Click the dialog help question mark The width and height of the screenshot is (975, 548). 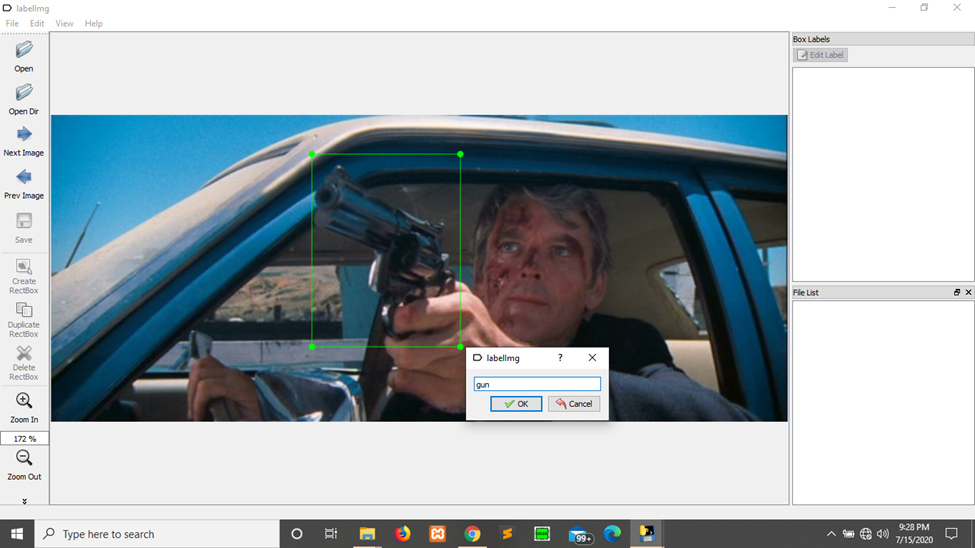click(560, 358)
